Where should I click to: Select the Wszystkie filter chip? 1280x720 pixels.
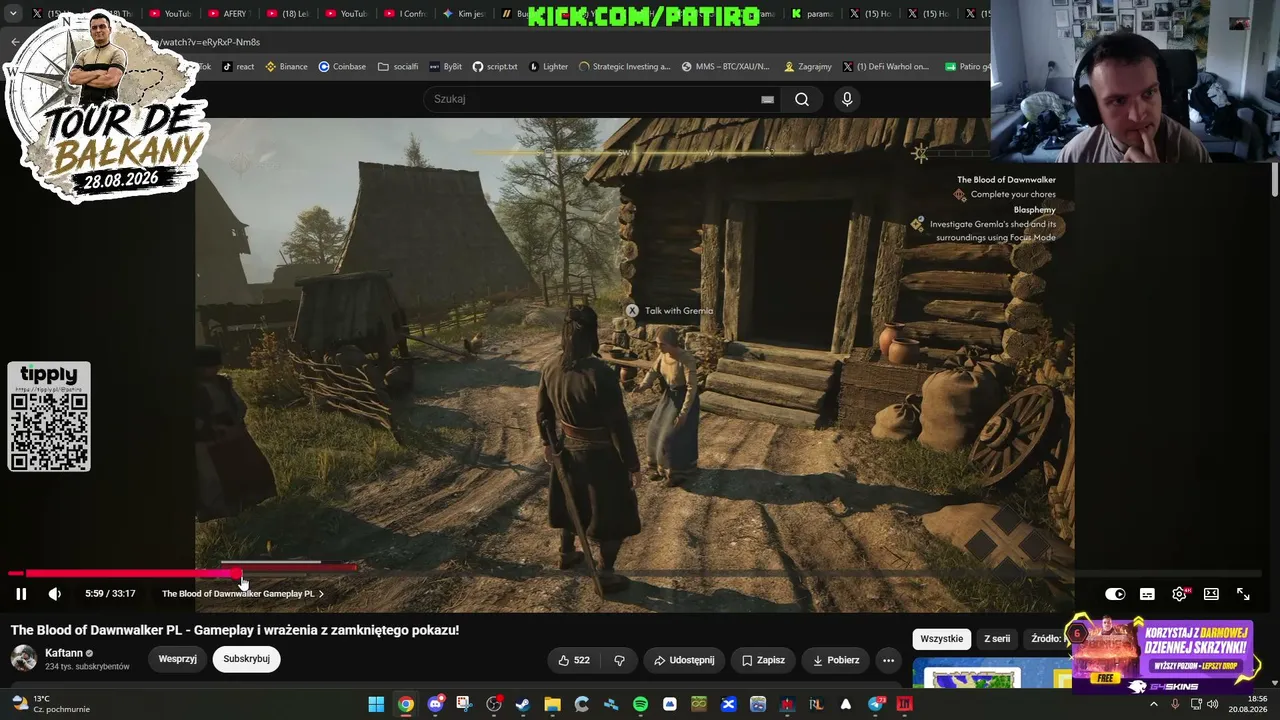(942, 639)
